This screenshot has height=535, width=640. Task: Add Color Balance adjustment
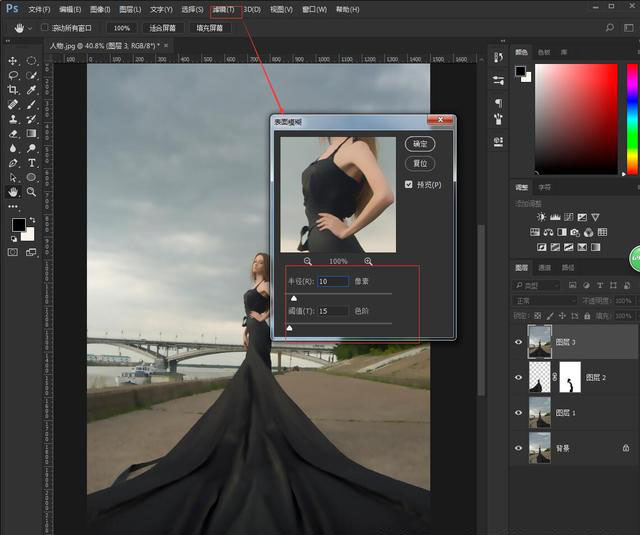(548, 232)
